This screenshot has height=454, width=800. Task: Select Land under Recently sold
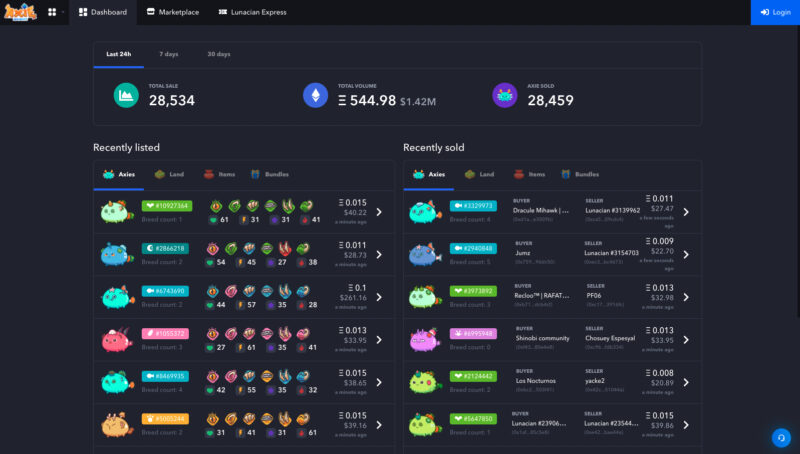(480, 174)
